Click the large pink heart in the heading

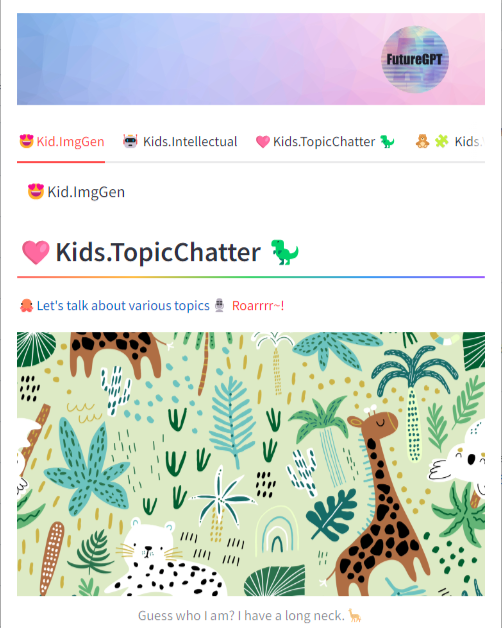pyautogui.click(x=36, y=252)
